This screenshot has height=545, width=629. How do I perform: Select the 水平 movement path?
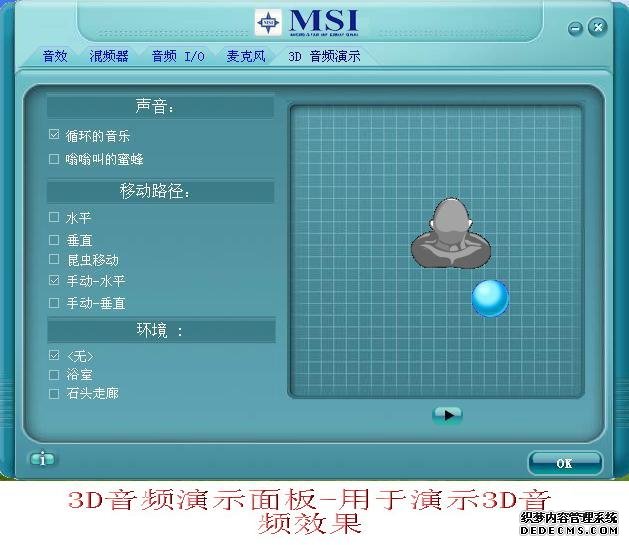click(54, 217)
